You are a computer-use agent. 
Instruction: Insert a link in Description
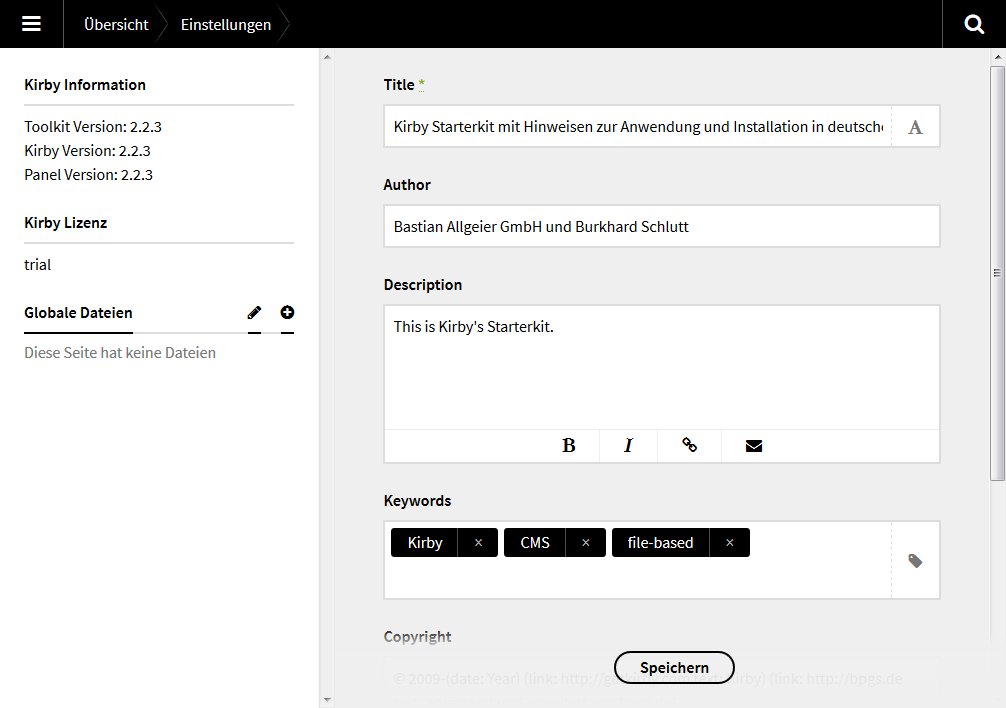point(689,446)
